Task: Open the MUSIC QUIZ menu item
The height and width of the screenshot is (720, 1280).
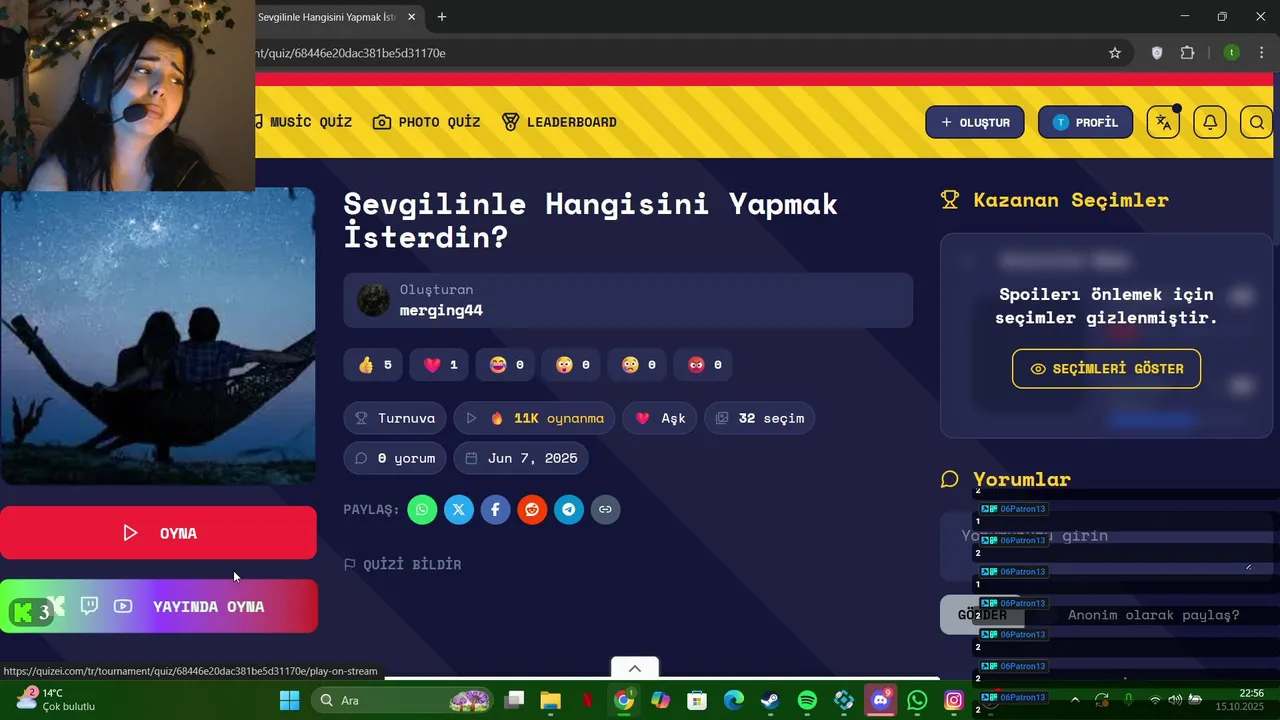Action: click(303, 122)
